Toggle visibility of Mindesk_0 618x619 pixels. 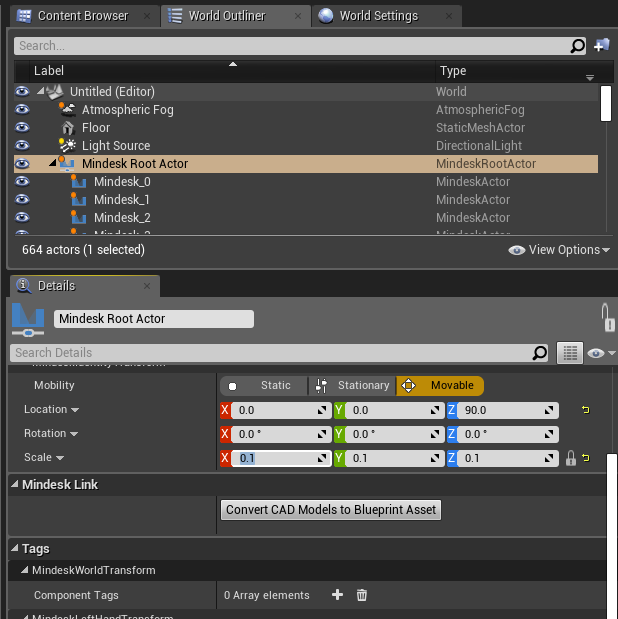click(22, 181)
